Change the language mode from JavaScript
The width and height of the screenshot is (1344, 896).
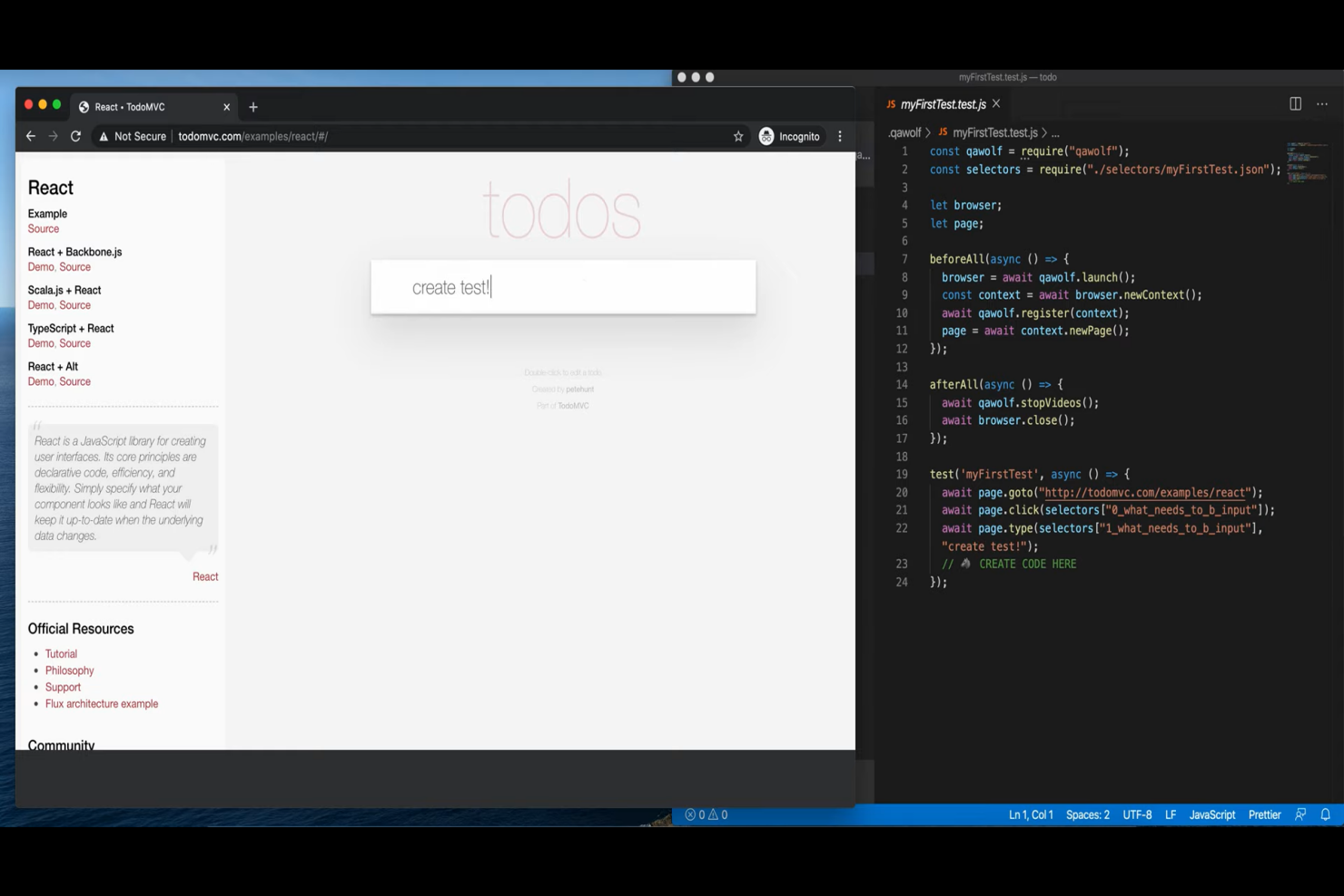coord(1211,814)
